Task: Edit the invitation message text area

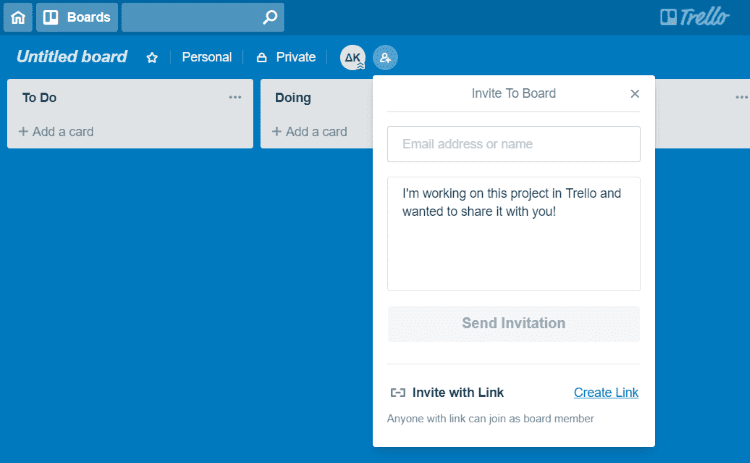Action: (514, 234)
